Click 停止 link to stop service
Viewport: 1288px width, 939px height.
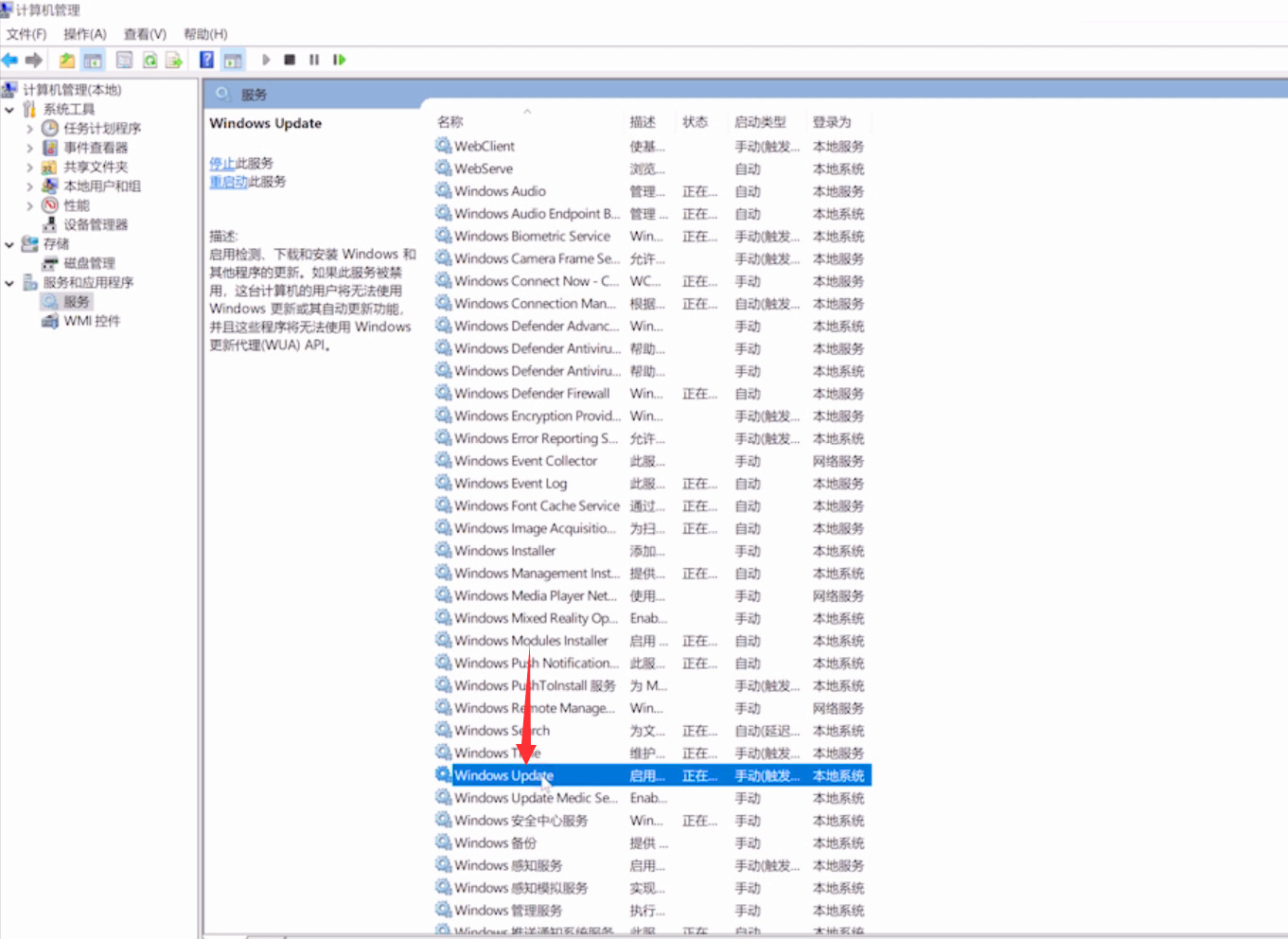point(222,163)
